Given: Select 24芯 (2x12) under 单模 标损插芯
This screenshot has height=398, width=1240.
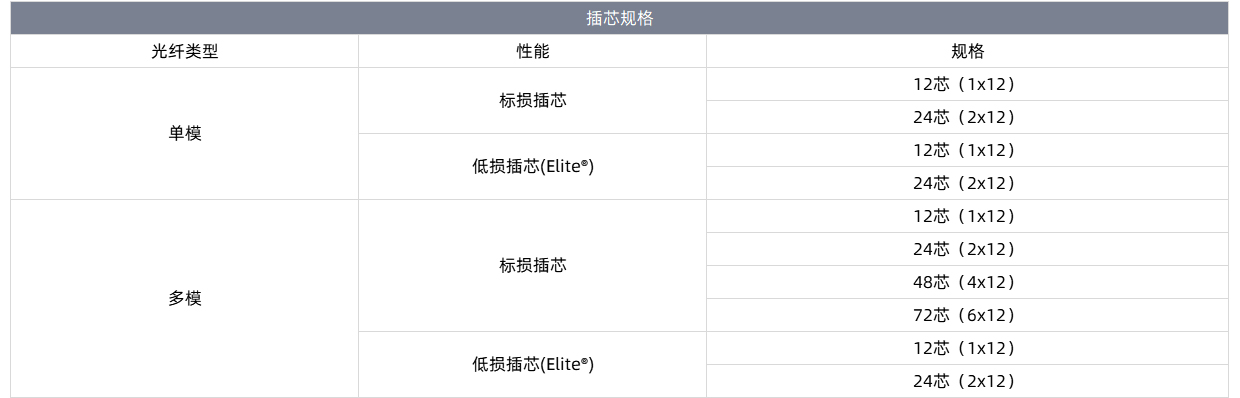Looking at the screenshot, I should tap(967, 117).
